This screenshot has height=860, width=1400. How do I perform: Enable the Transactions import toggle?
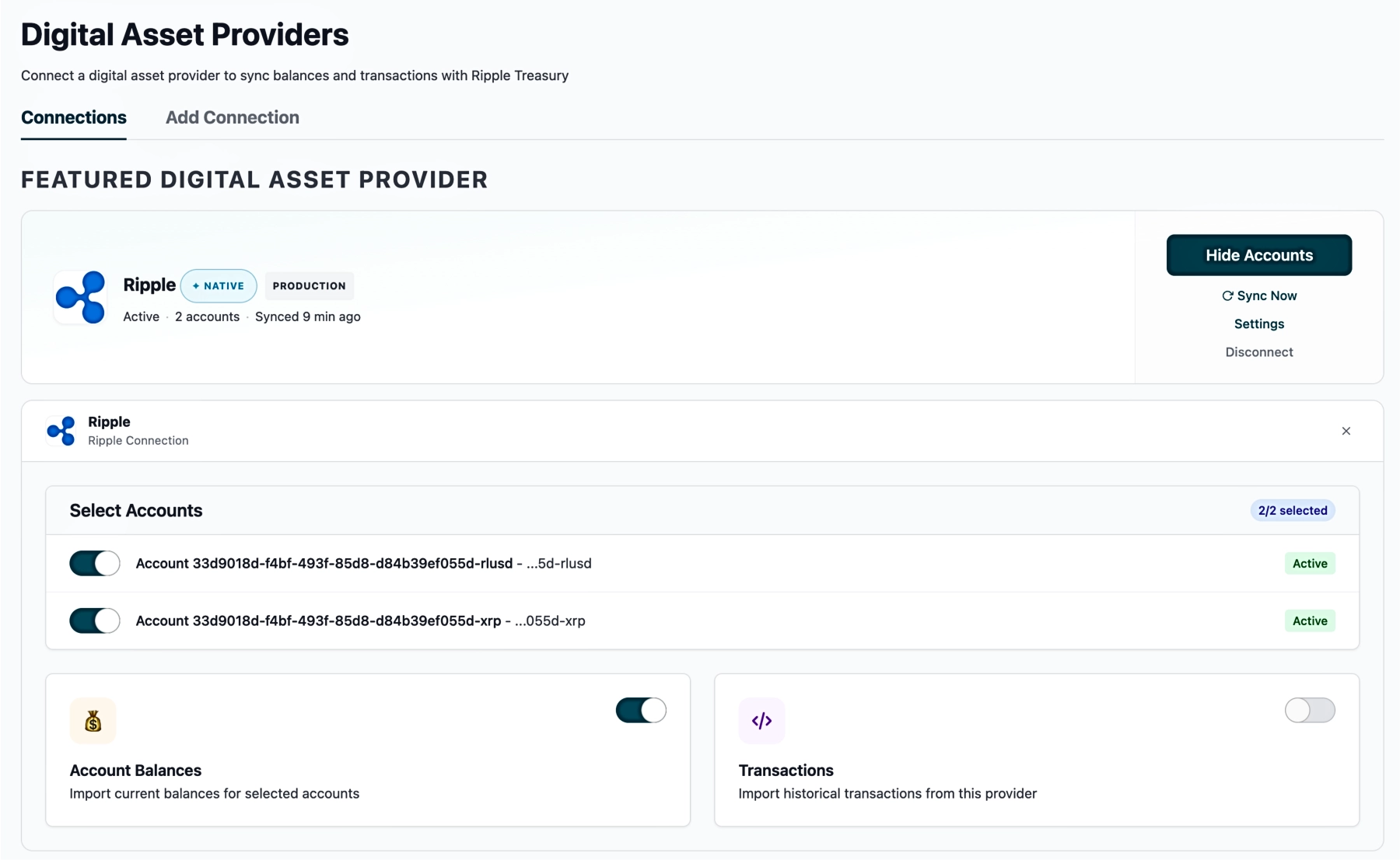[1310, 710]
